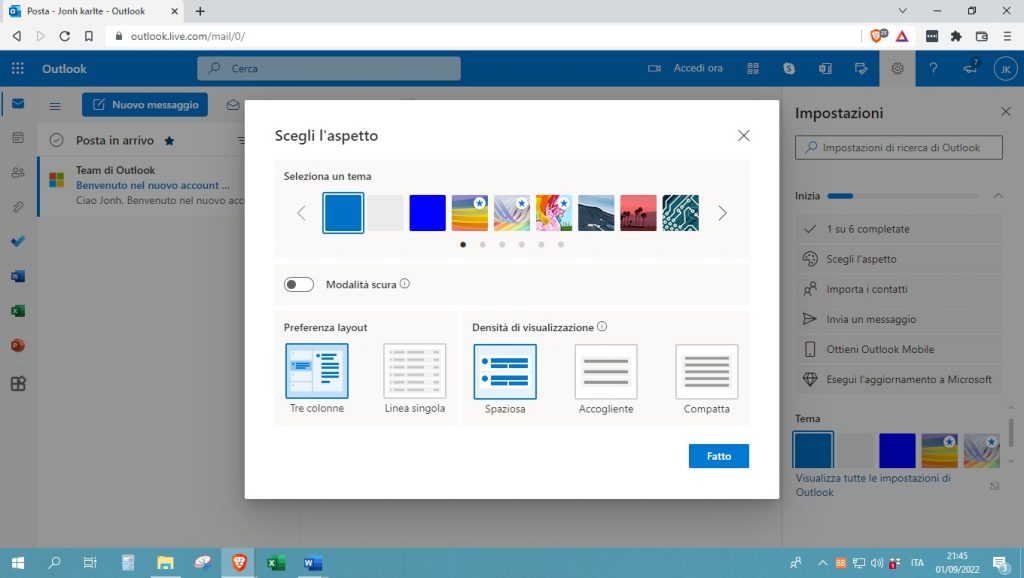Show previous themes with left chevron

[x=301, y=213]
